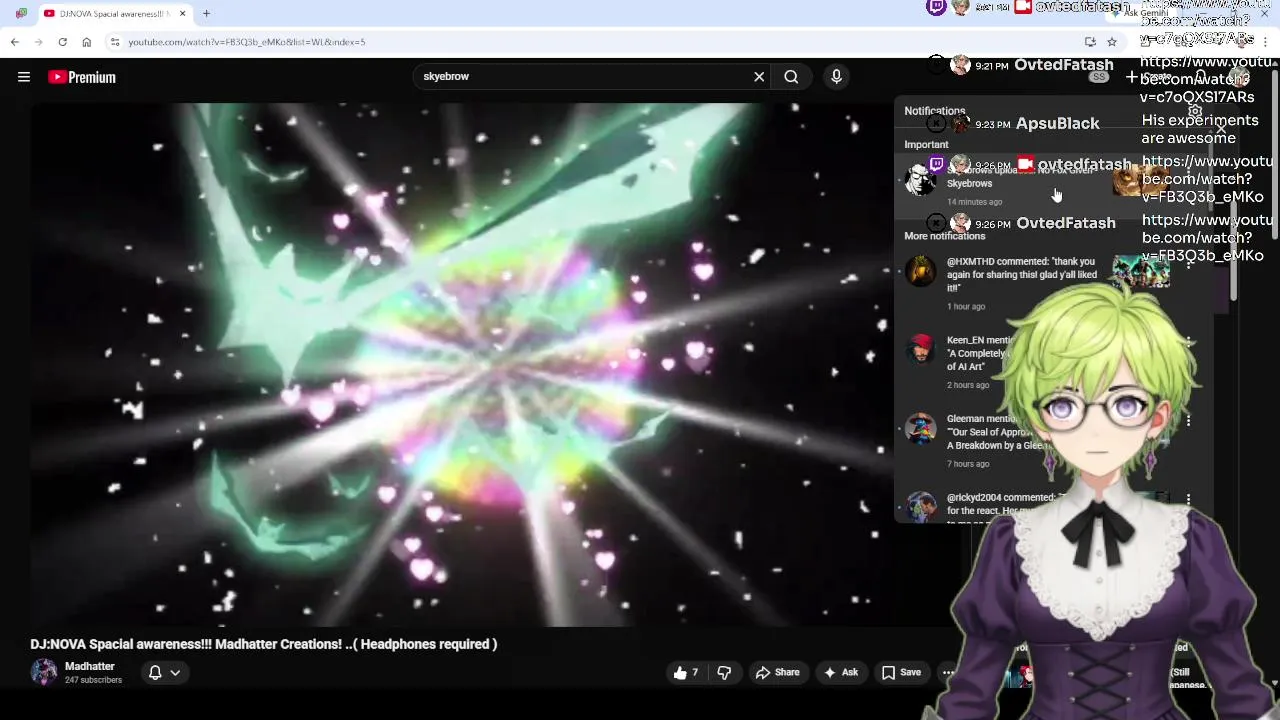Click the video title 'DJ:NOVA Spacial awareness!!!'
Viewport: 1280px width, 720px height.
[x=264, y=644]
